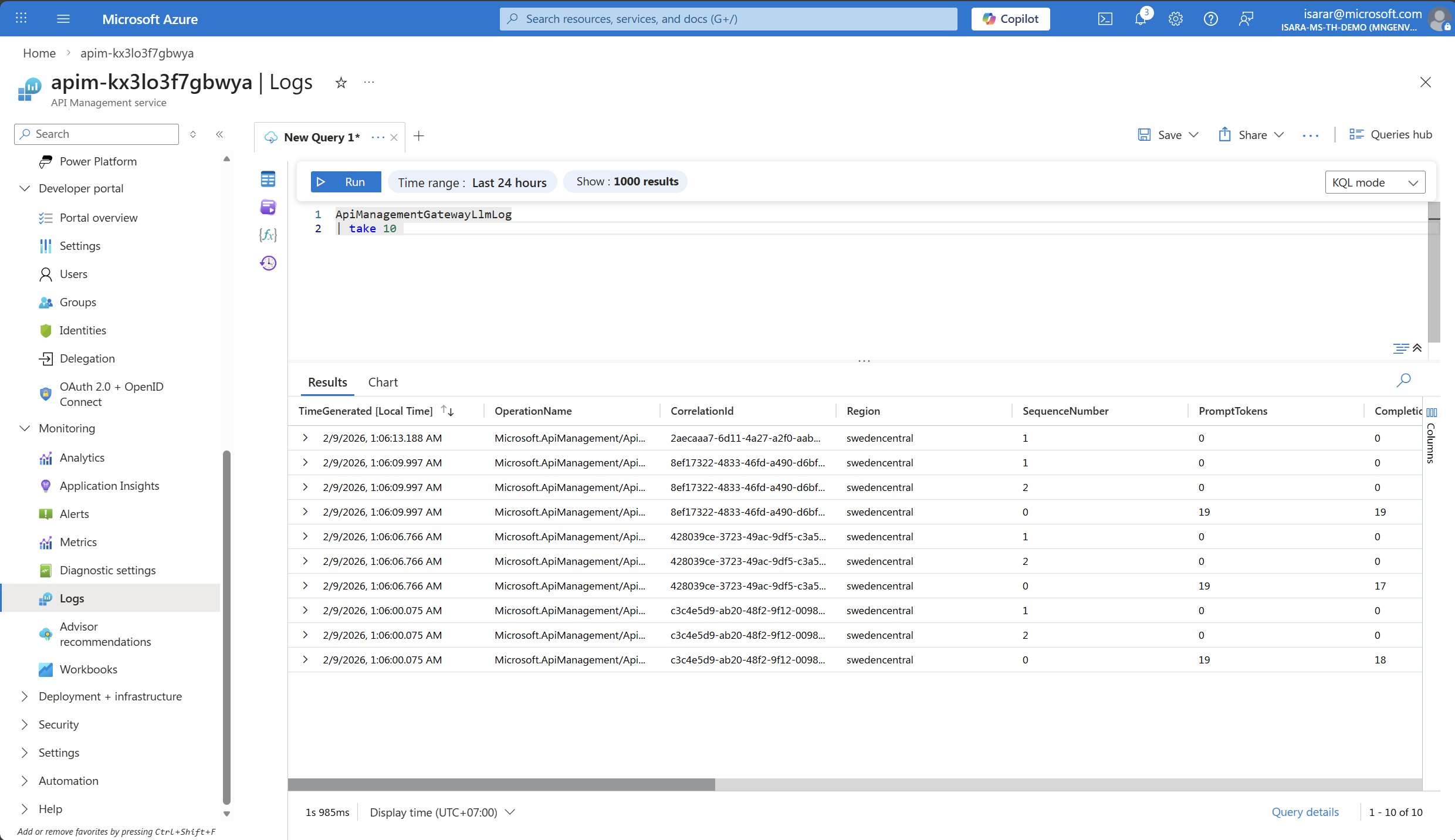Open the query history clock icon
1455x840 pixels.
click(268, 263)
